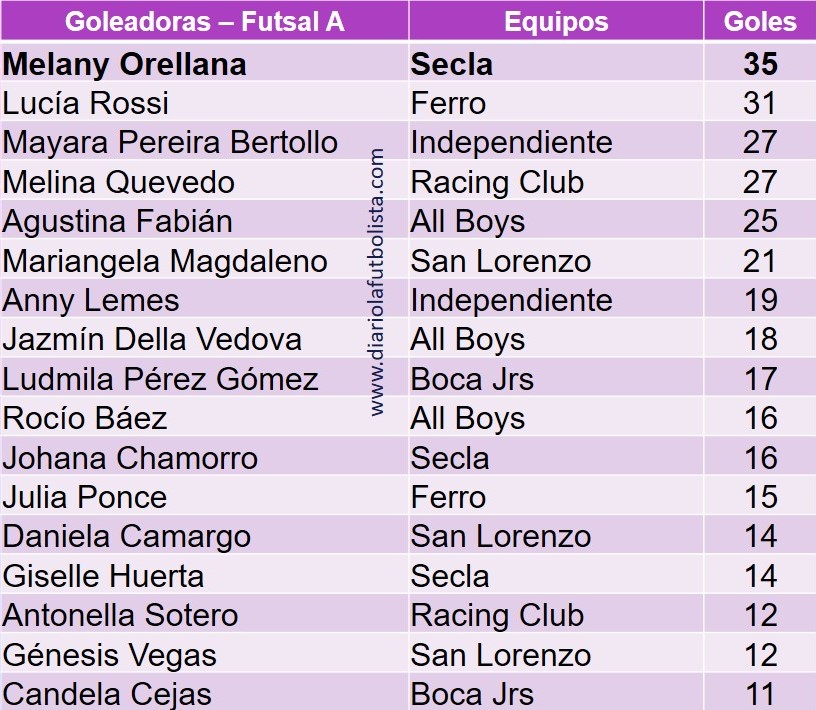The image size is (816, 710).
Task: Click the Racing Club cell for Melina Quevedo
Action: [497, 182]
